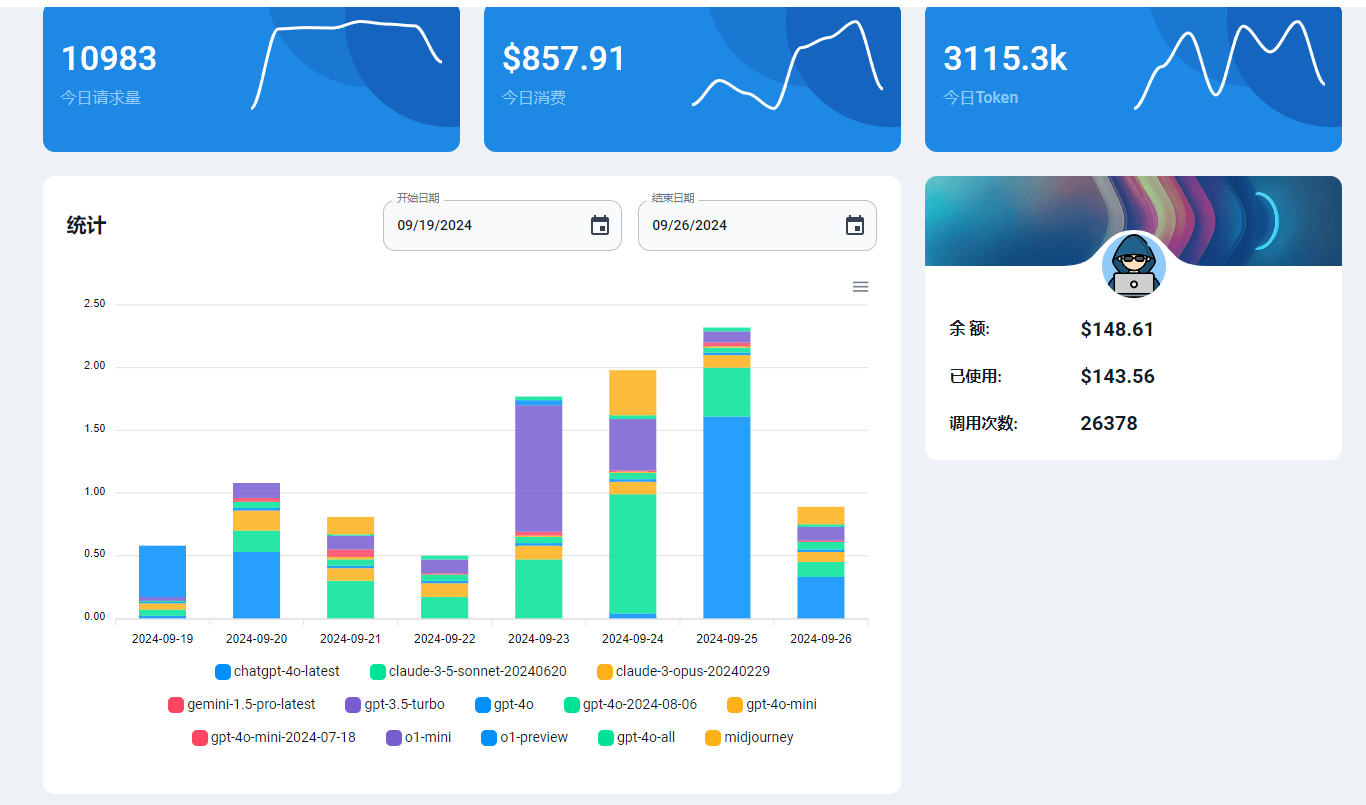
Task: Toggle gemini-1.5-pro-latest legend entry
Action: click(x=242, y=705)
